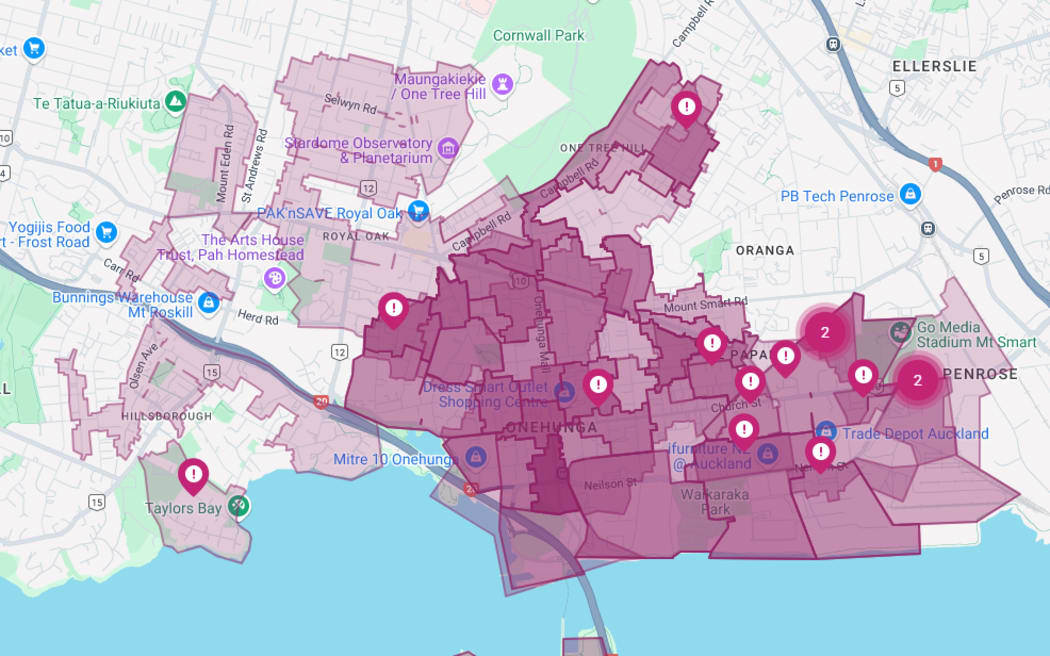This screenshot has height=656, width=1050.
Task: Click the PB Tech Penrose shop icon
Action: [909, 195]
